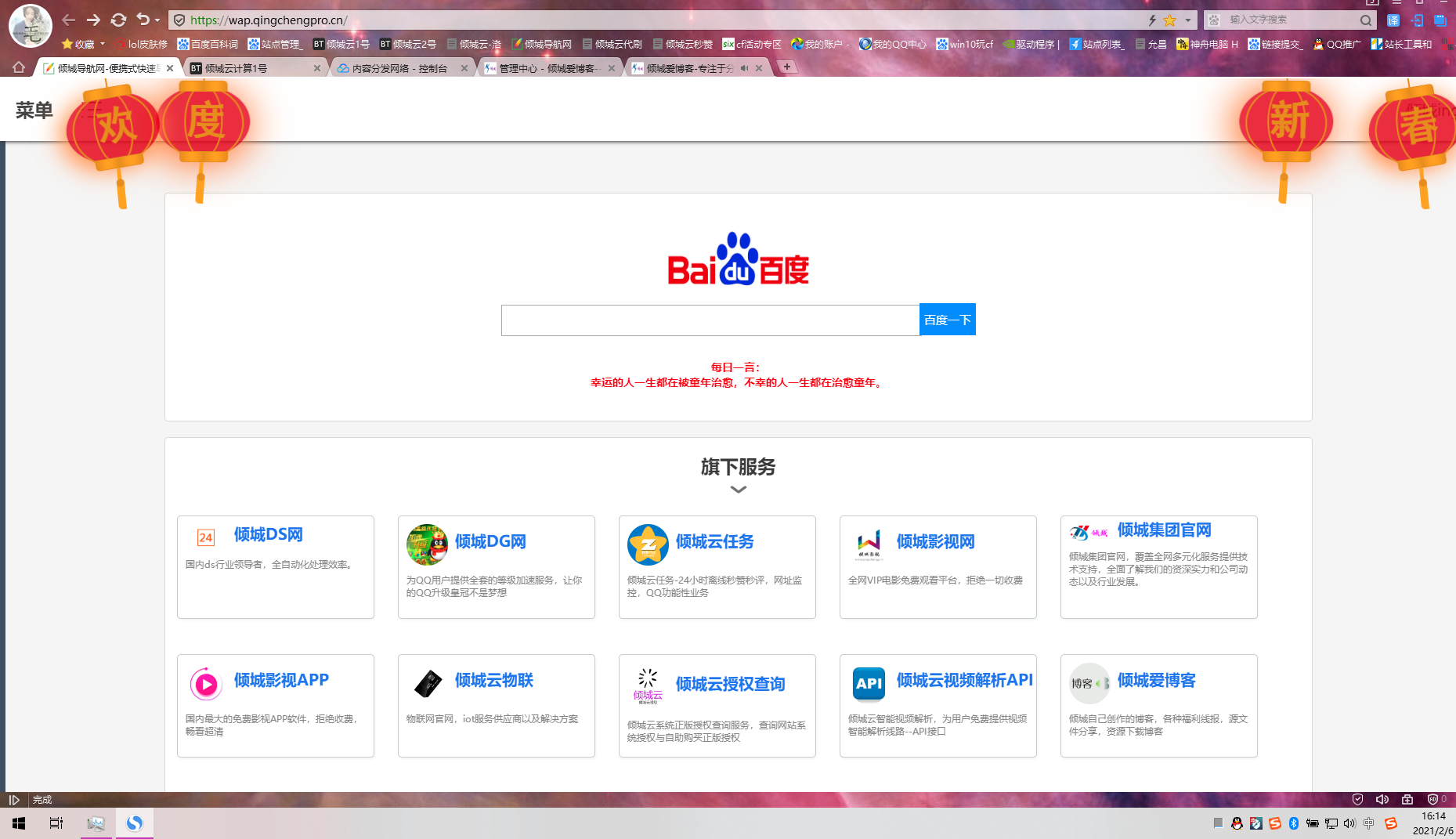Click the undo closed tab icon

click(x=143, y=20)
